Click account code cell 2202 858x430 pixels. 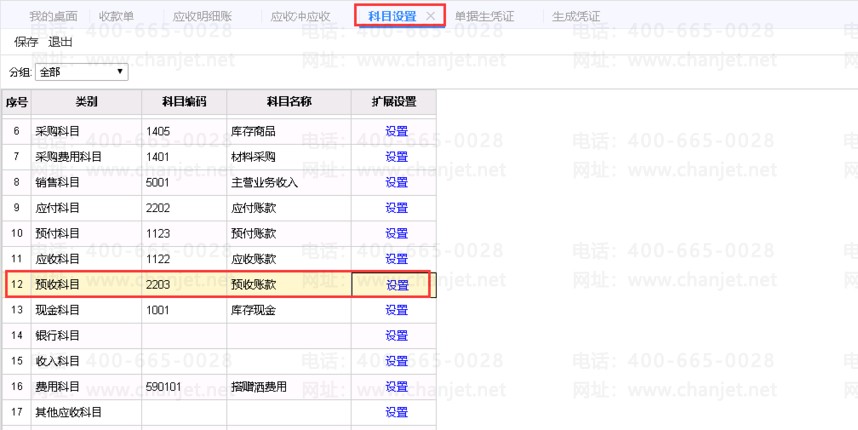[x=184, y=208]
